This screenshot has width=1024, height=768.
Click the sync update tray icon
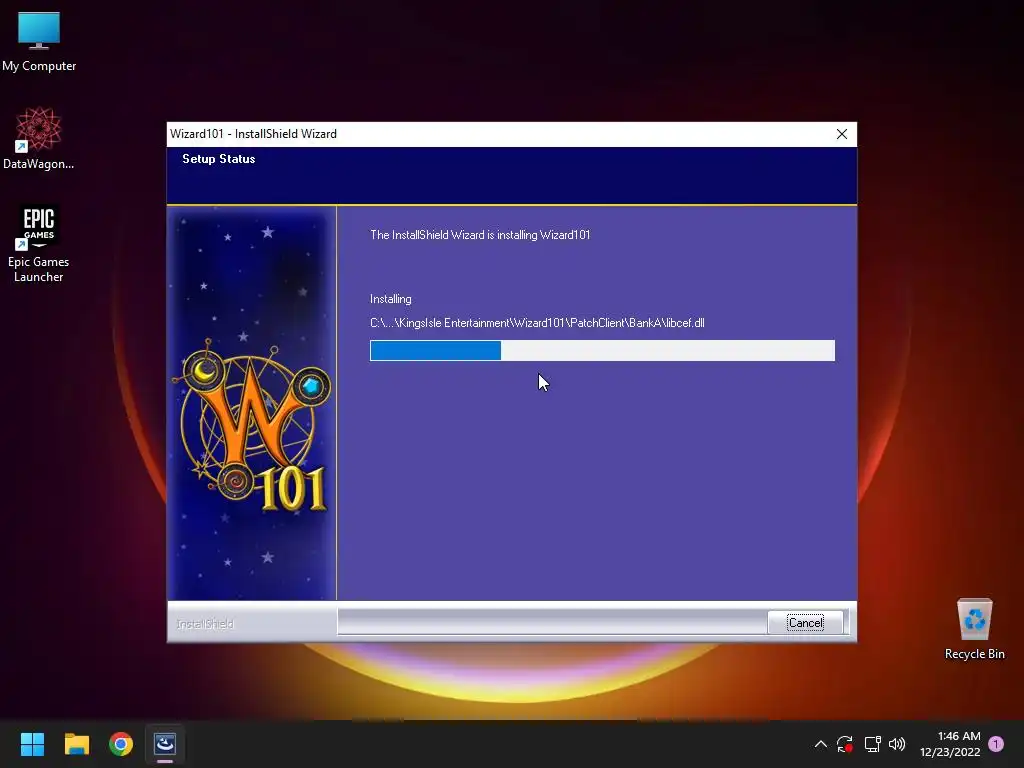(x=845, y=744)
